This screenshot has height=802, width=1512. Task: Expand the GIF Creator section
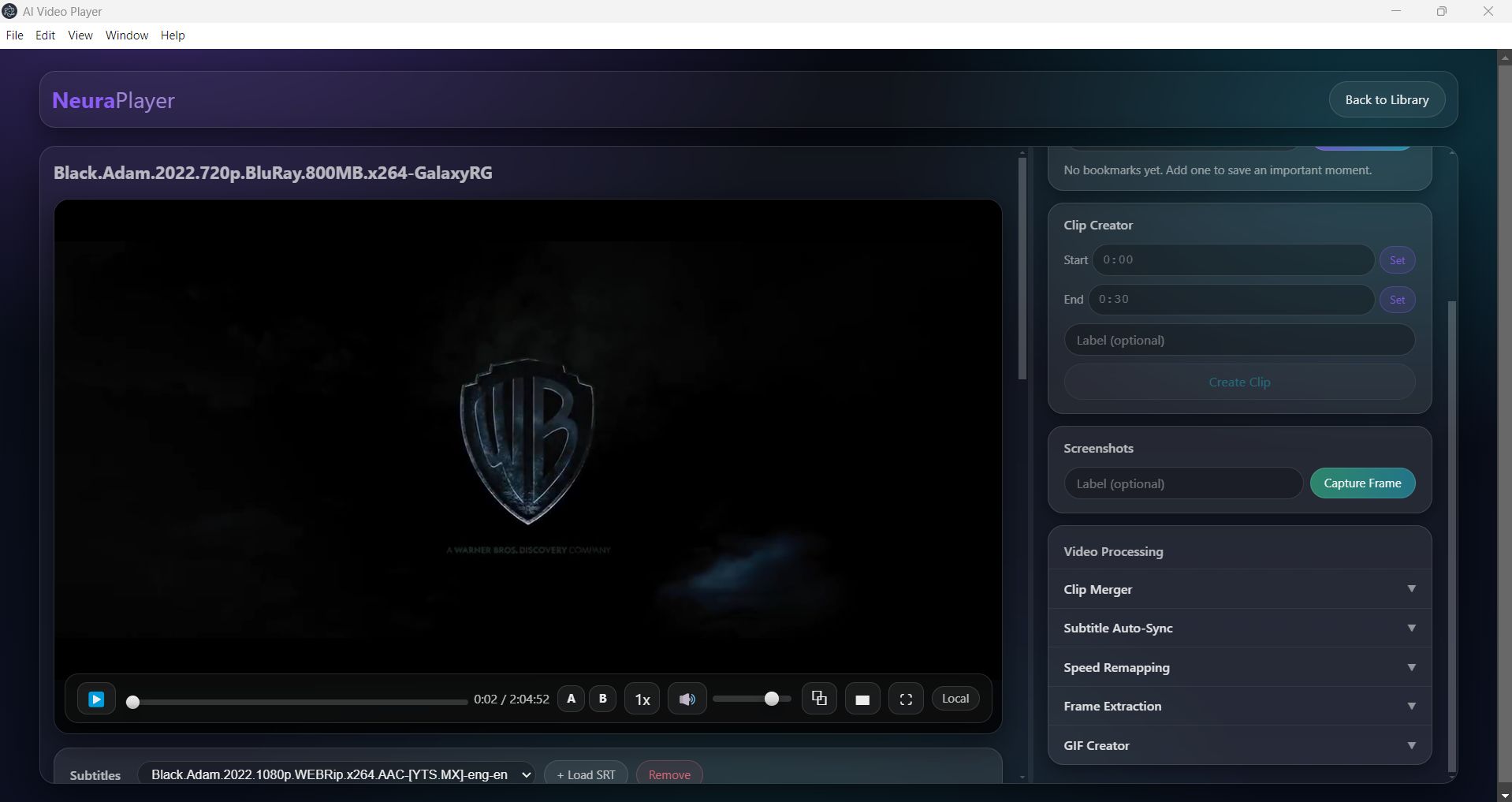coord(1239,745)
